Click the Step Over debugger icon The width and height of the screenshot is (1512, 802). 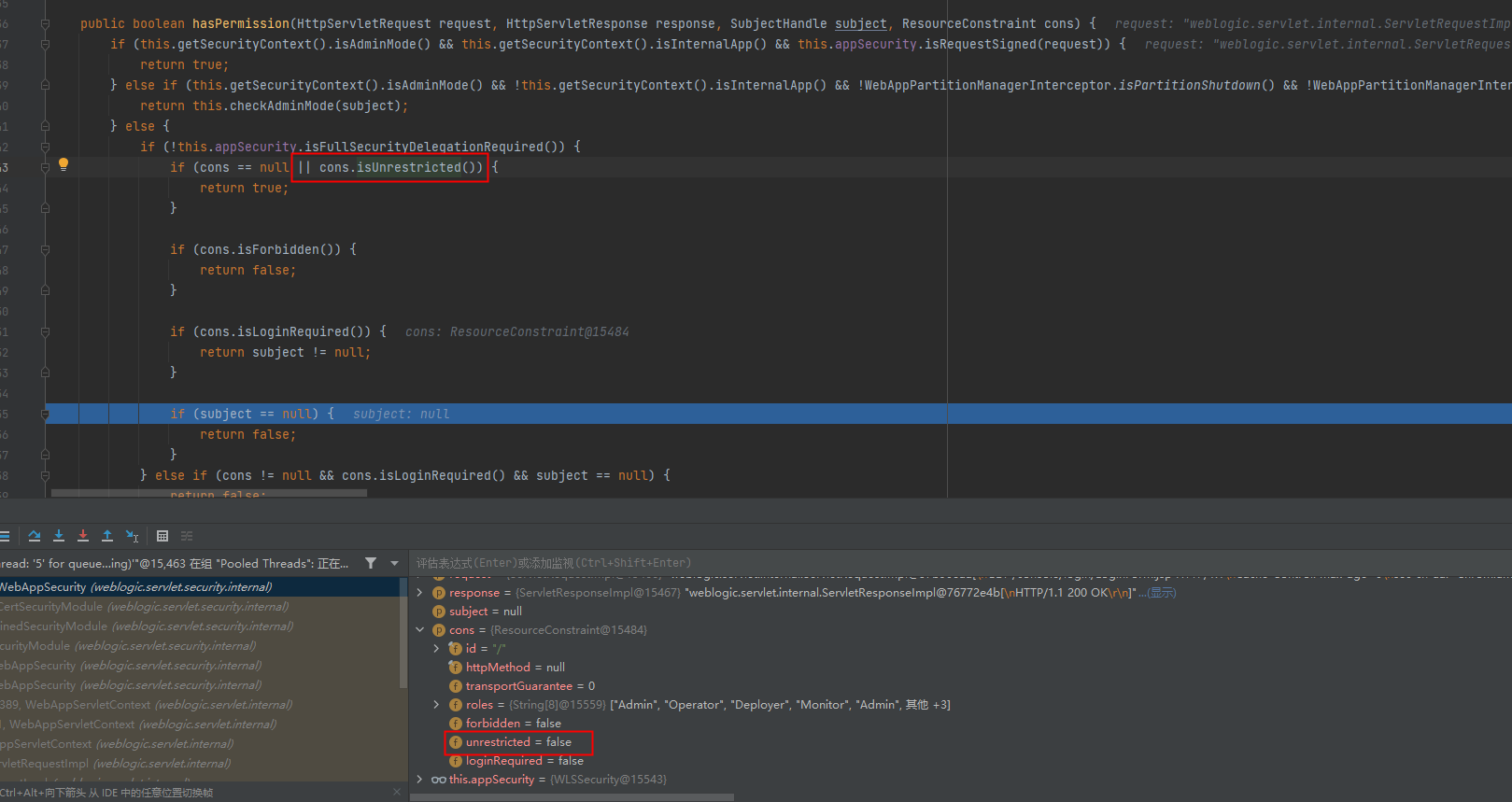(x=35, y=536)
